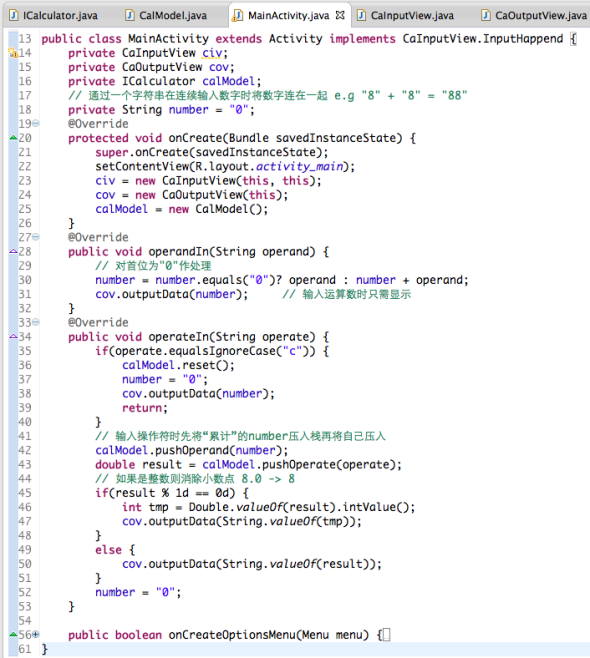Click the implements marker arrow at line 34
This screenshot has height=658, width=590.
(13, 336)
